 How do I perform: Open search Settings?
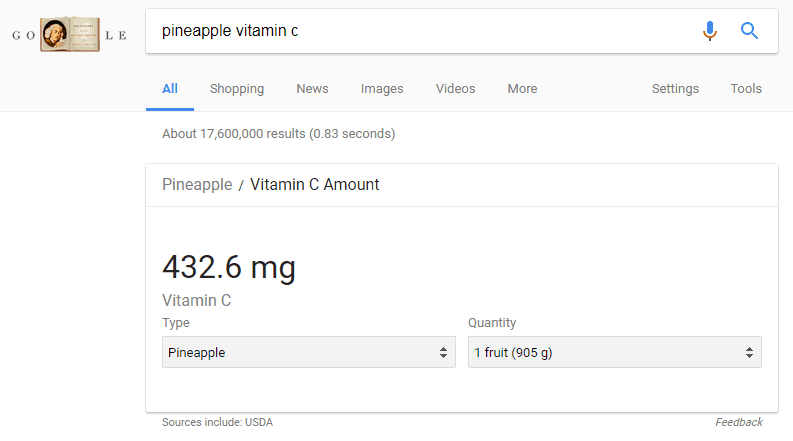[x=675, y=89]
